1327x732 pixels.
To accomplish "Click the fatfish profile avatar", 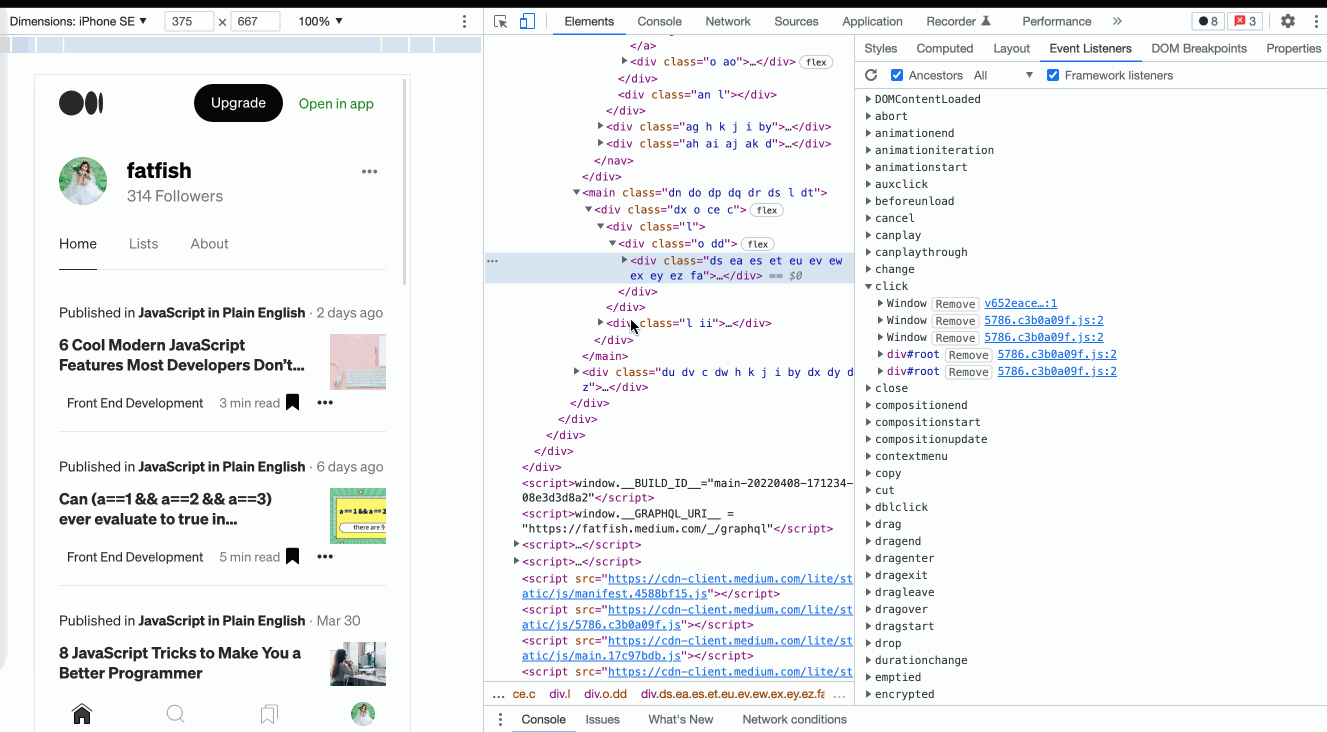I will pyautogui.click(x=83, y=181).
